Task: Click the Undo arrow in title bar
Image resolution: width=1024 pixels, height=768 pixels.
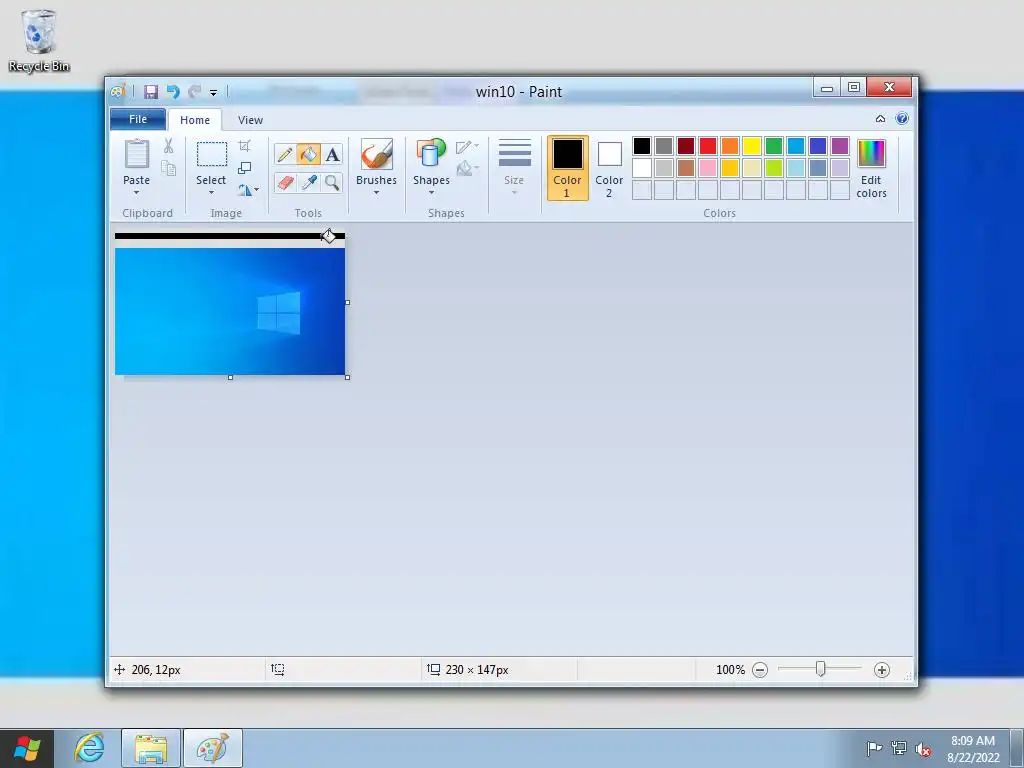Action: click(172, 91)
